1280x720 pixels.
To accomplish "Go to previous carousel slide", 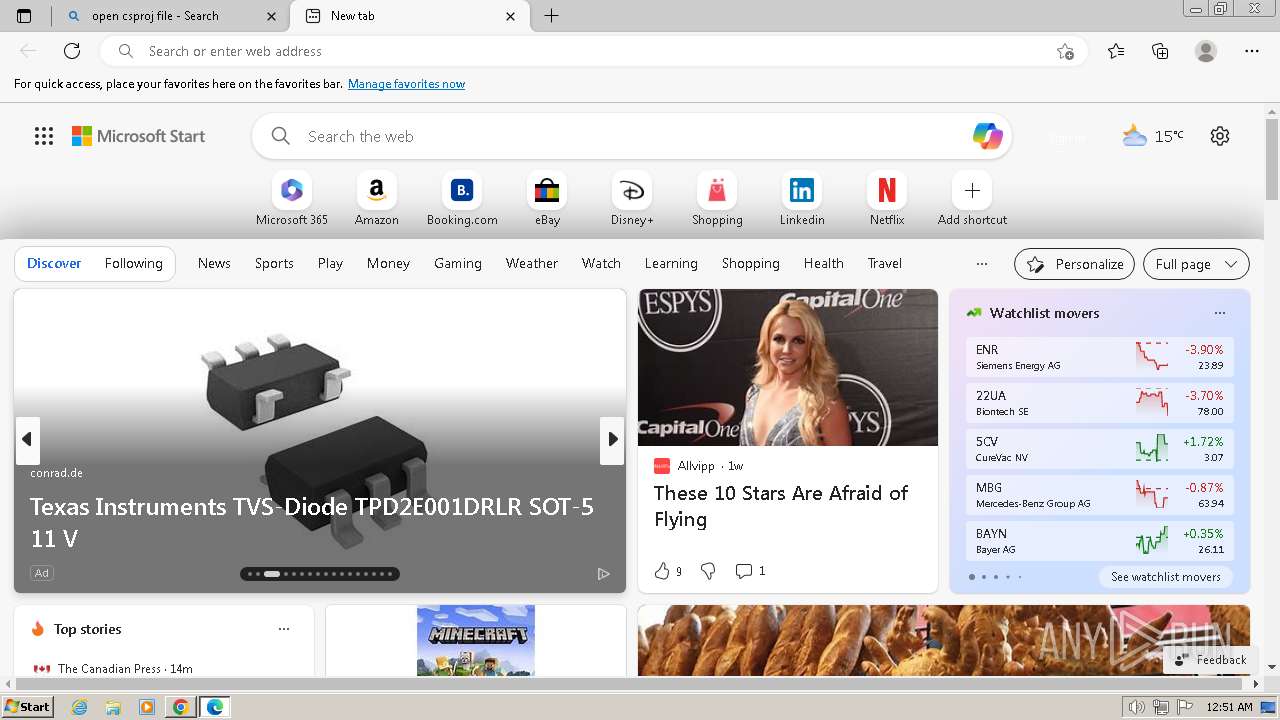I will point(27,439).
